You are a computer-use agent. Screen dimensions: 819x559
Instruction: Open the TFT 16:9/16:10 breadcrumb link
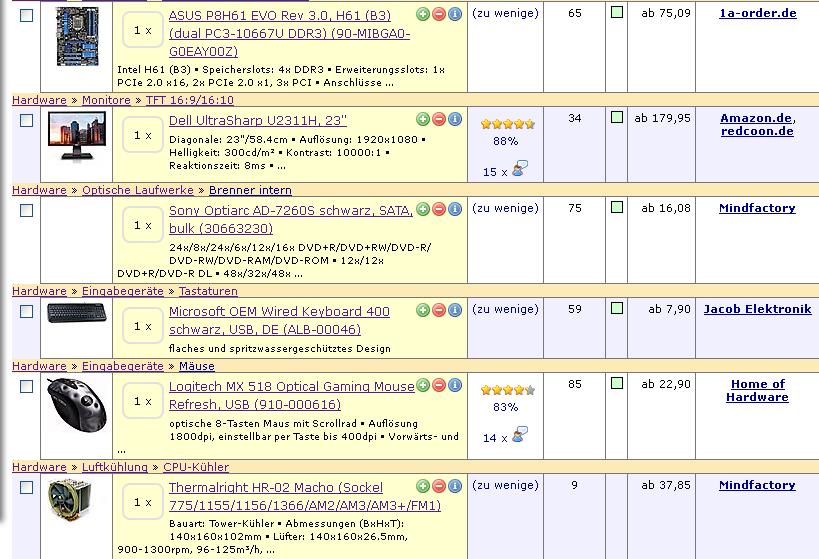(x=190, y=100)
